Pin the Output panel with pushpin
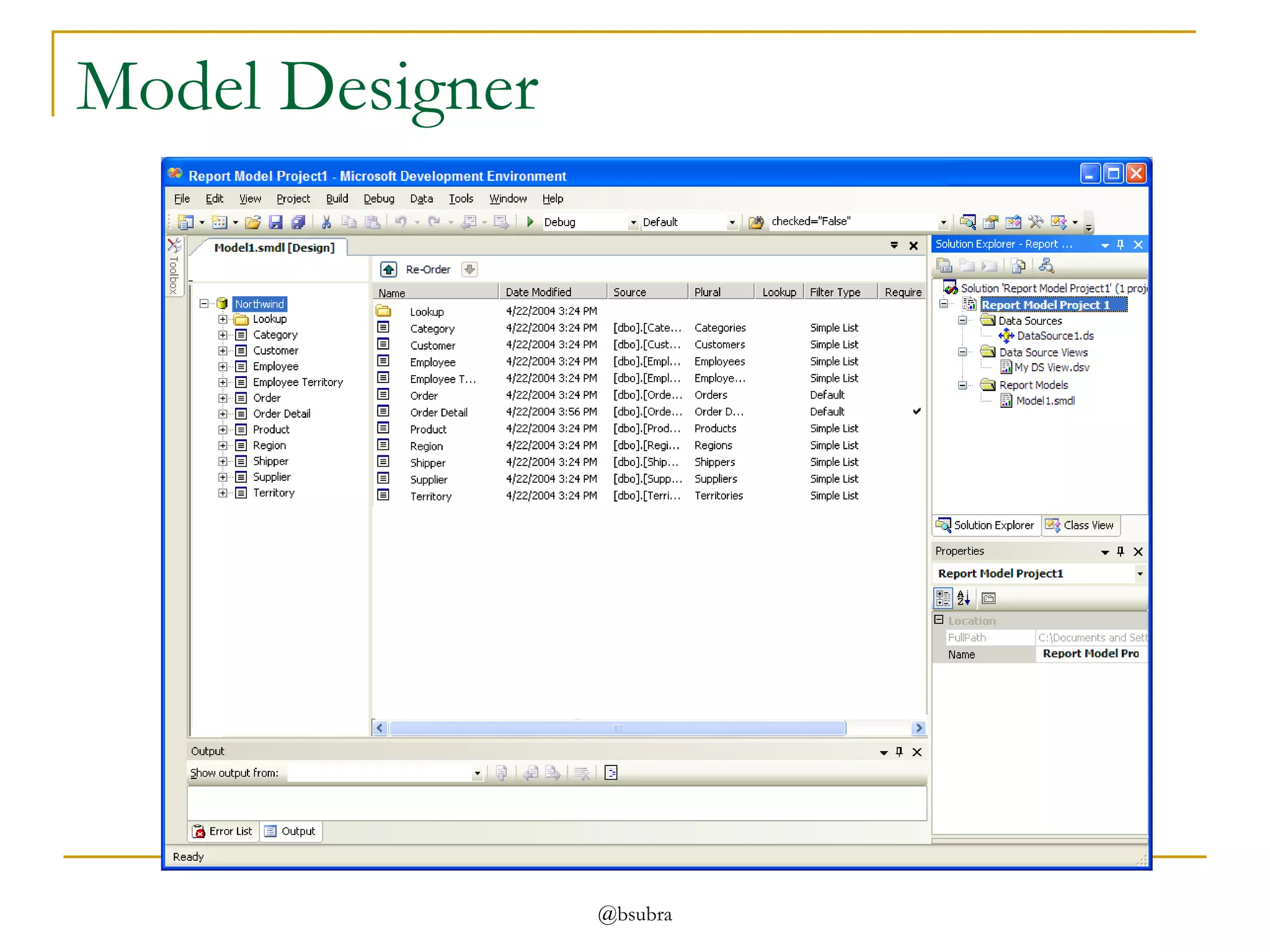 [x=899, y=752]
